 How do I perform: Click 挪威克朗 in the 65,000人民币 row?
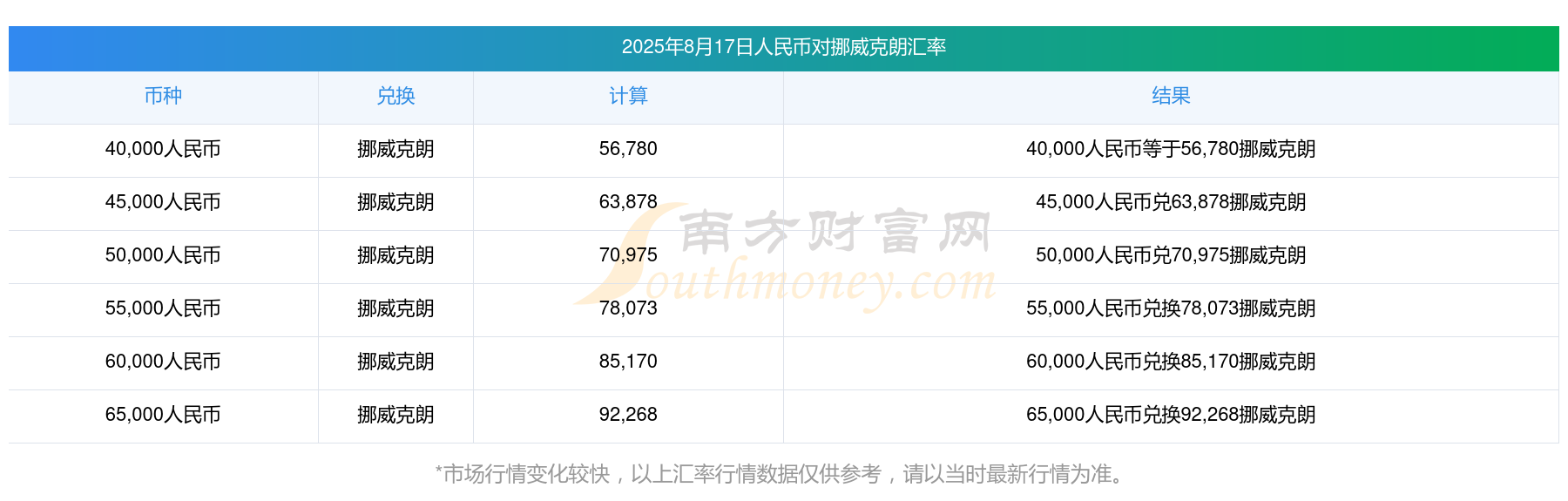(395, 415)
